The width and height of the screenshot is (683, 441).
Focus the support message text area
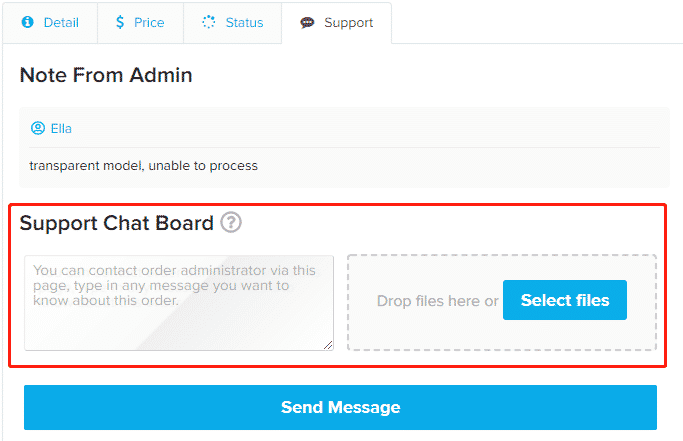179,303
